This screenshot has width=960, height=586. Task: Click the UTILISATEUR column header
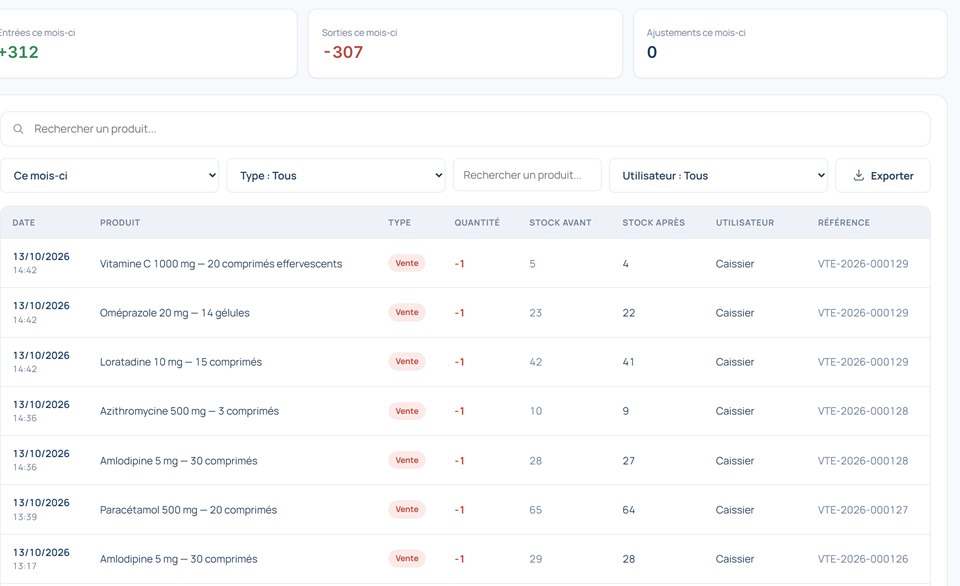pyautogui.click(x=744, y=223)
